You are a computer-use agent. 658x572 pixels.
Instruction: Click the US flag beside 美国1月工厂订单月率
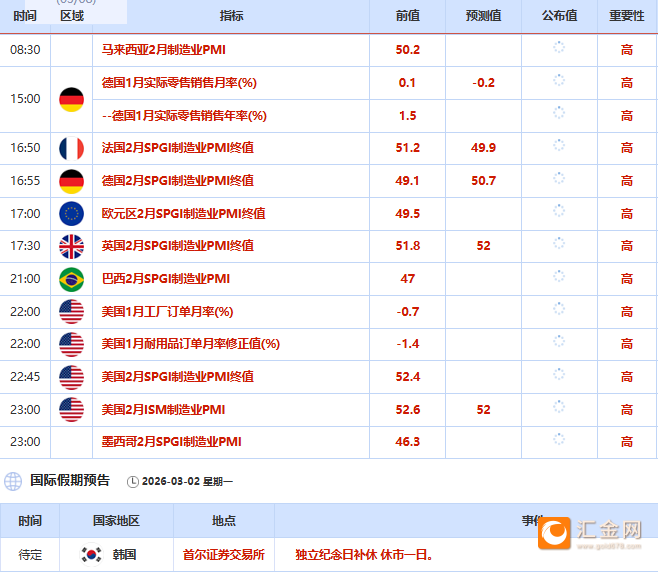pos(71,312)
